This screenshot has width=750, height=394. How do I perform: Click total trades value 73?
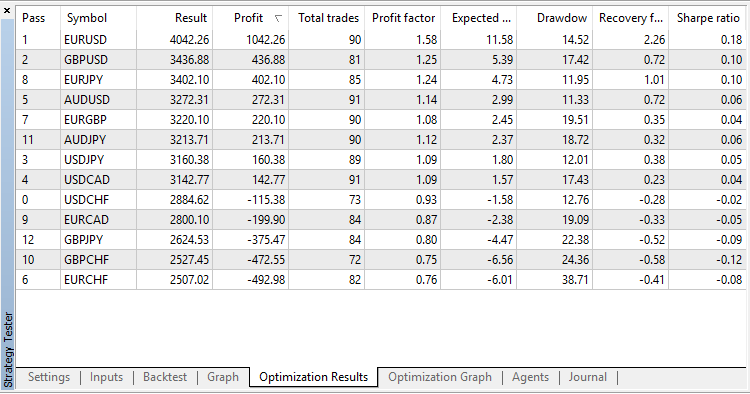point(355,200)
